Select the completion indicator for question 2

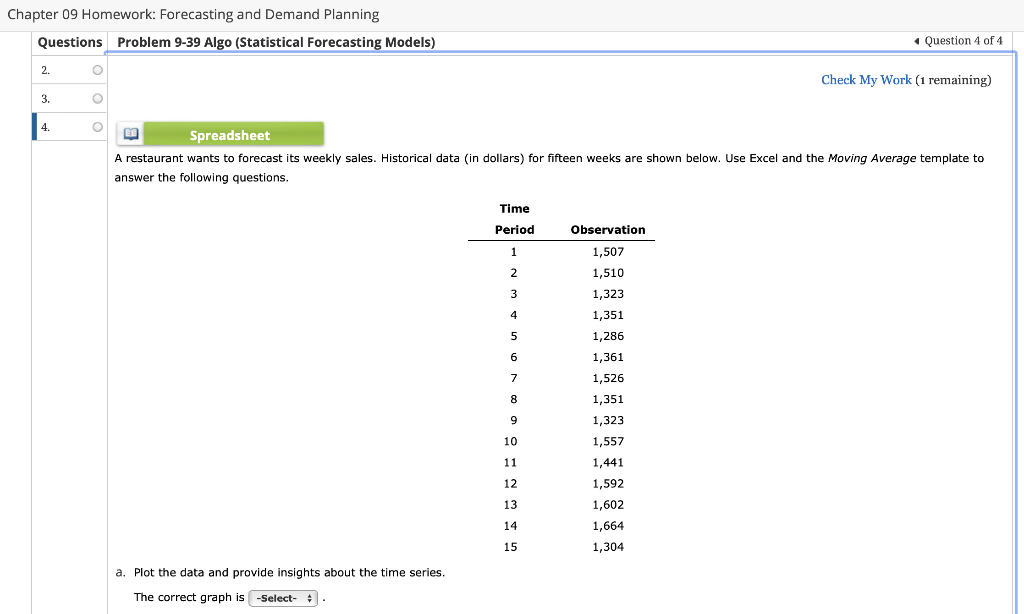(96, 69)
